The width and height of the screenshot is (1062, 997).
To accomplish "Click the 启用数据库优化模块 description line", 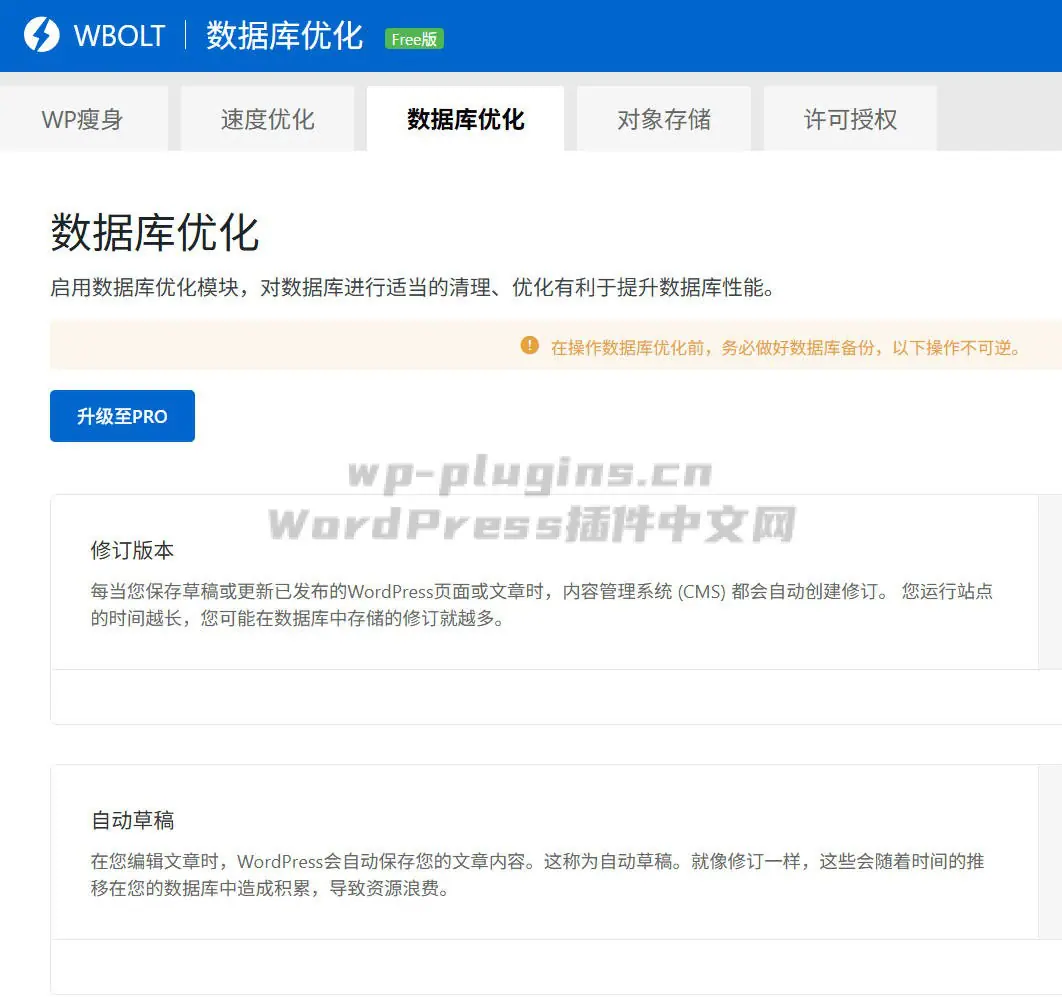I will (412, 287).
